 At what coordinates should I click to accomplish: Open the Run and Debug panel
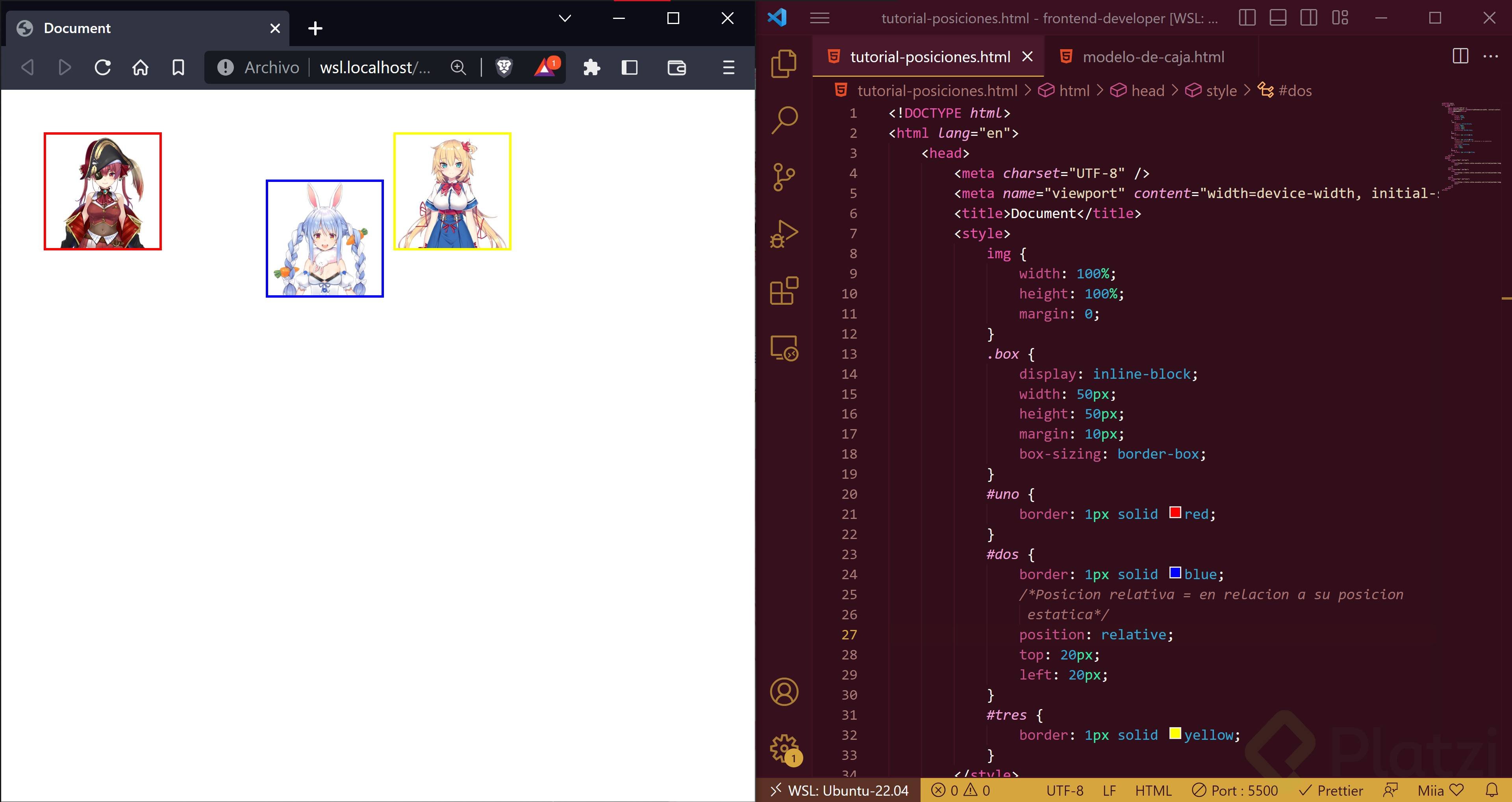(784, 233)
